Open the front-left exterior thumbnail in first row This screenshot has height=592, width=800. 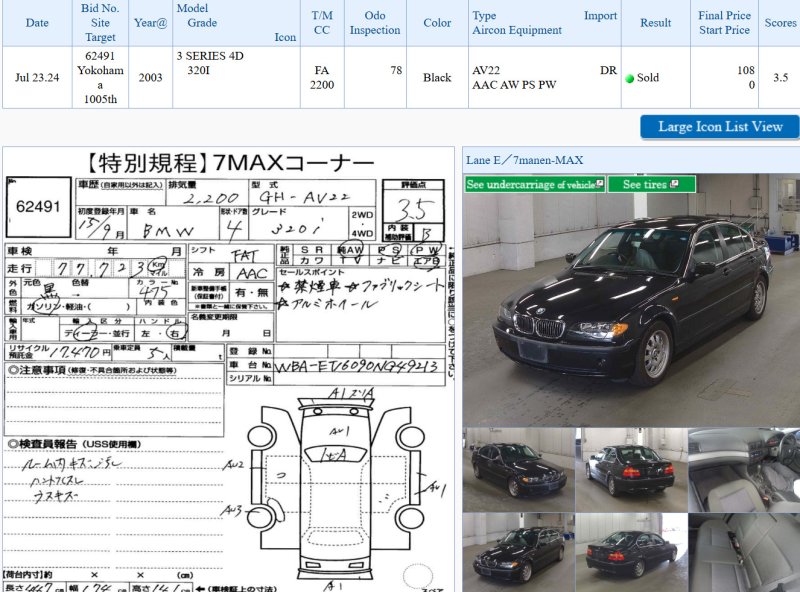[x=518, y=470]
